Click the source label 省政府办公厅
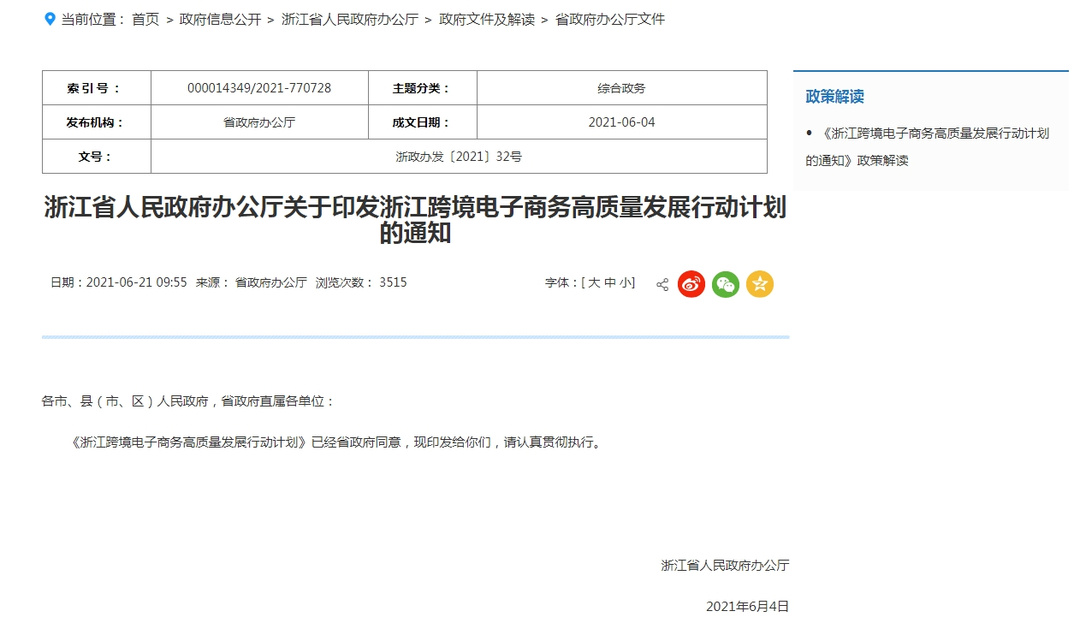 (270, 282)
